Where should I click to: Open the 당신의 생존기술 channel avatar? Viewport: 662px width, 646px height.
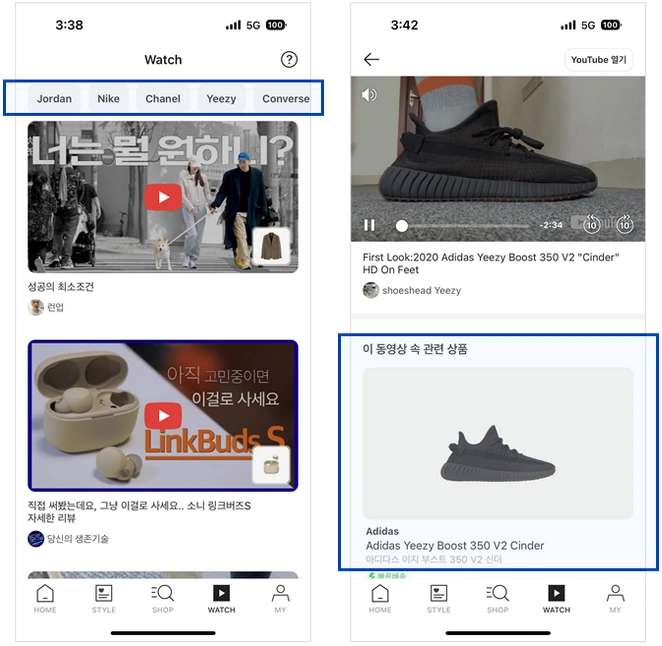coord(36,539)
